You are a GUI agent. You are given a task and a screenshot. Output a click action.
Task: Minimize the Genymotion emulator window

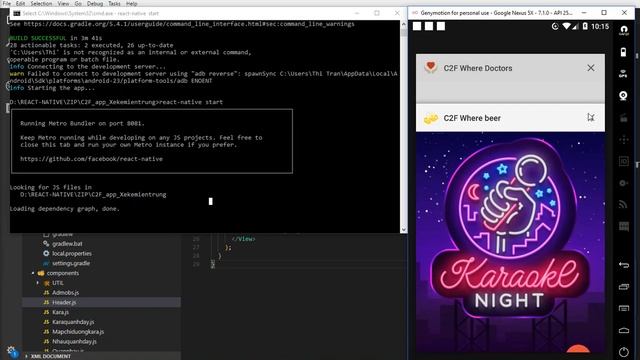point(584,13)
